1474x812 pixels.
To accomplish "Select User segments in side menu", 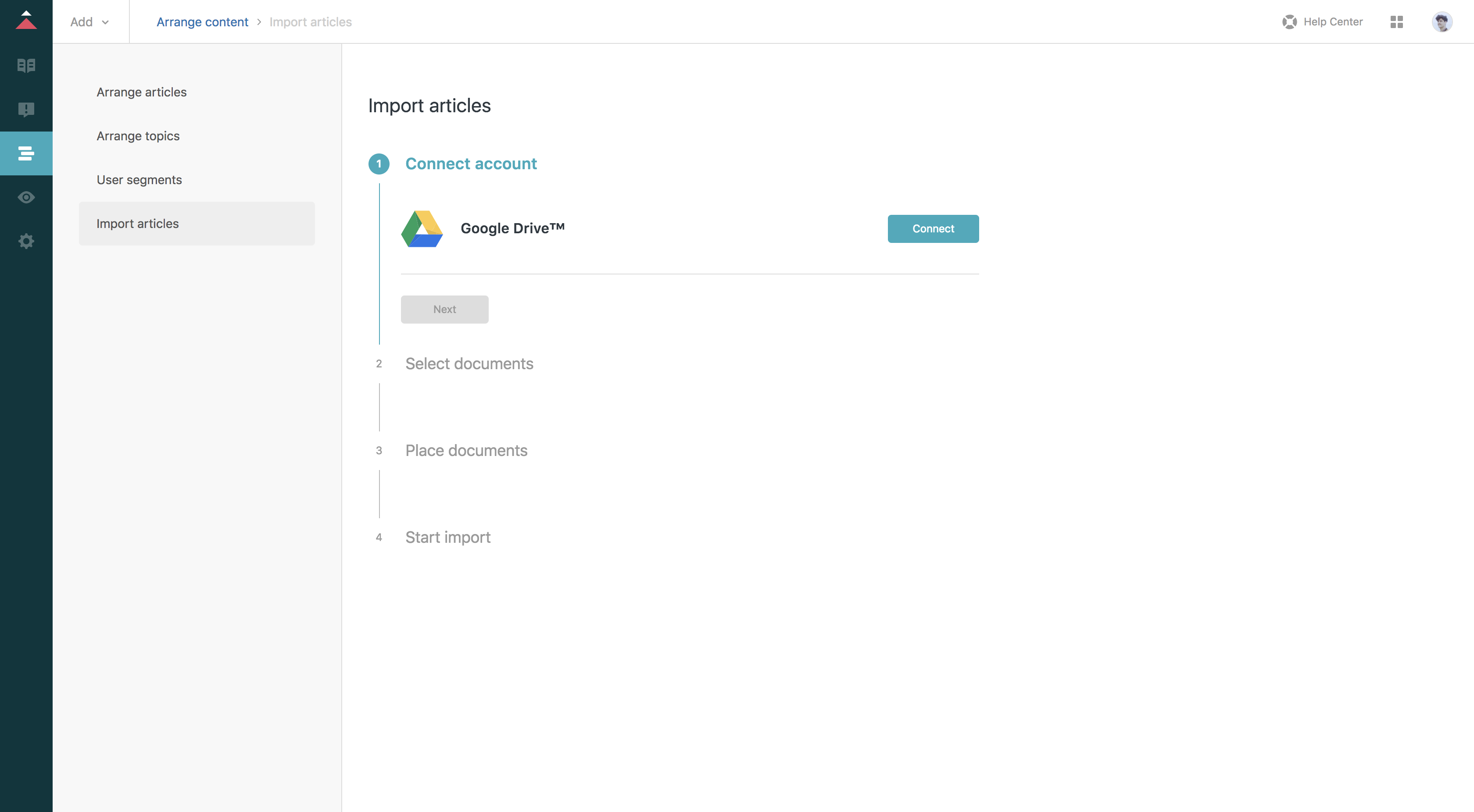I will [139, 180].
